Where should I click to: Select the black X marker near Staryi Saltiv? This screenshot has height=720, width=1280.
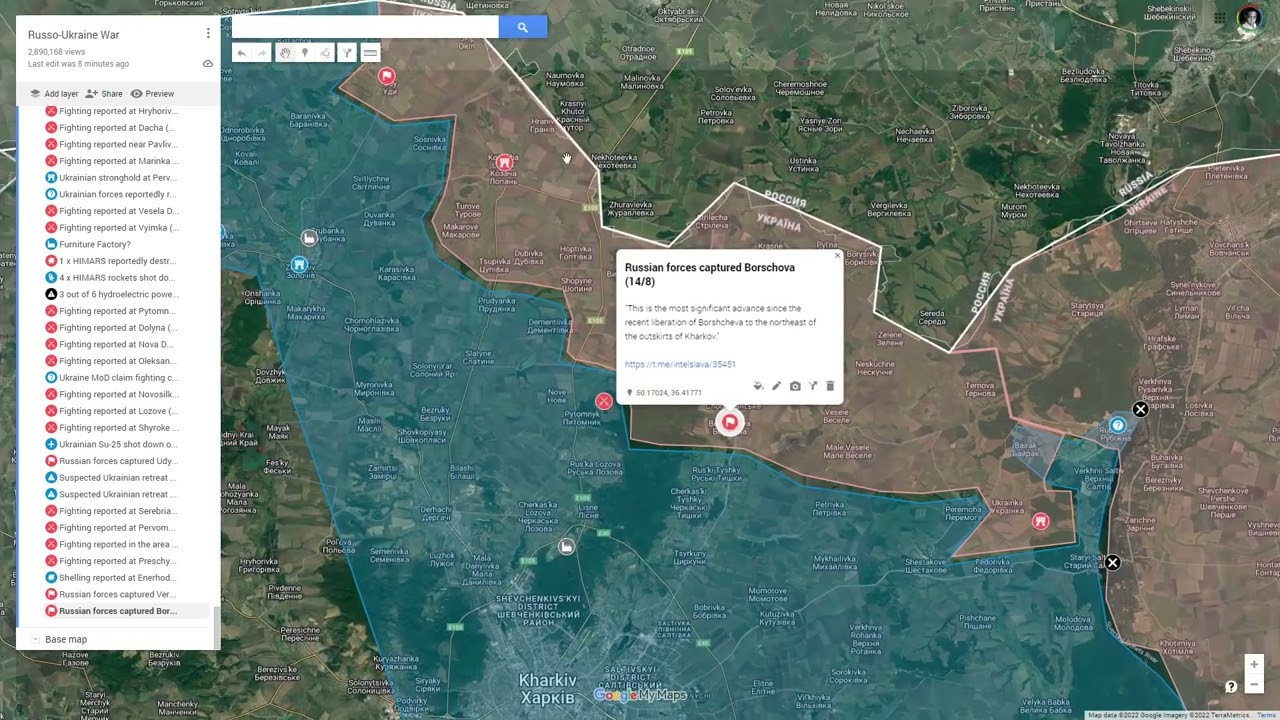click(1112, 563)
